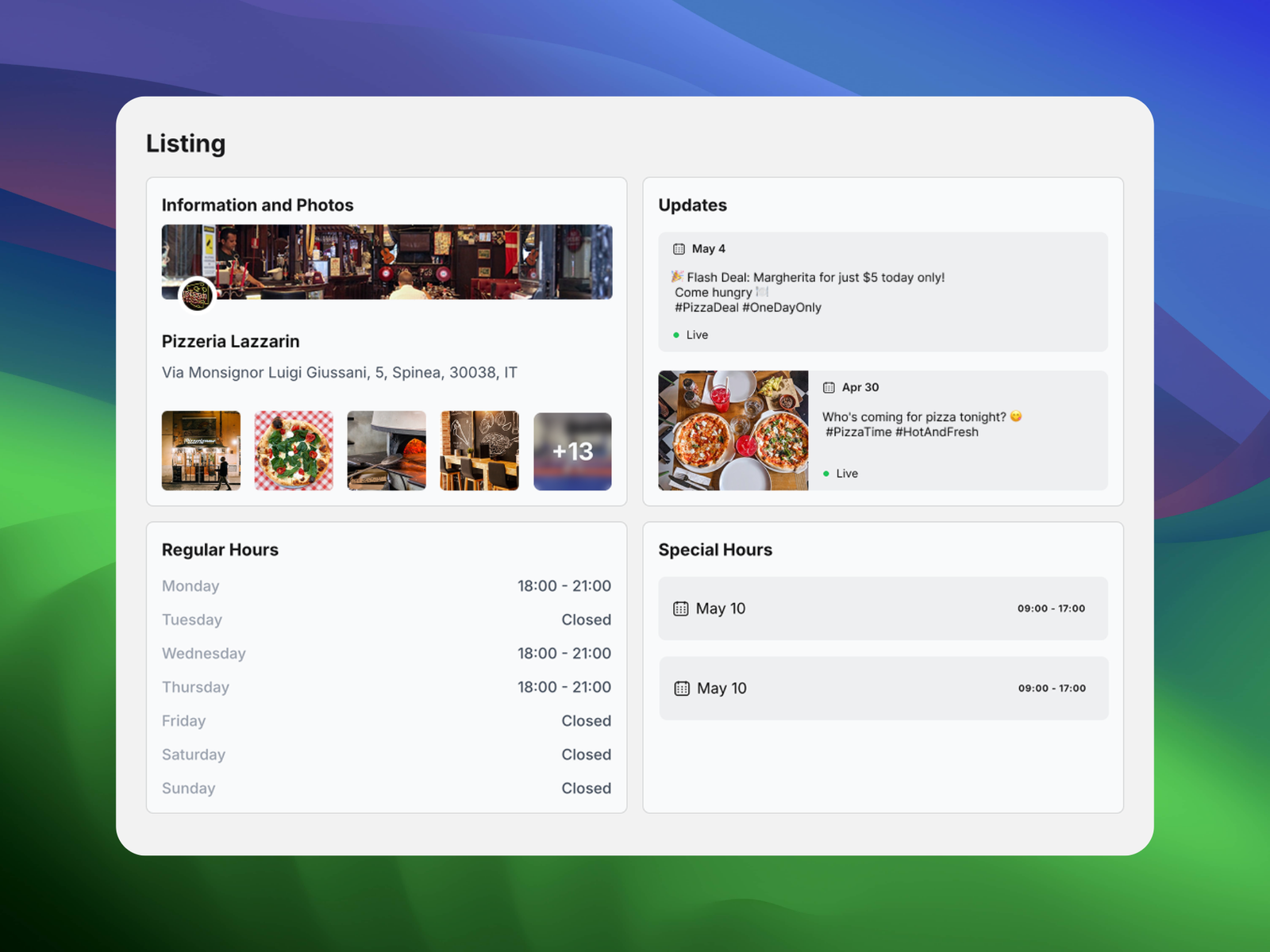Click Saturday's Closed status

click(587, 754)
